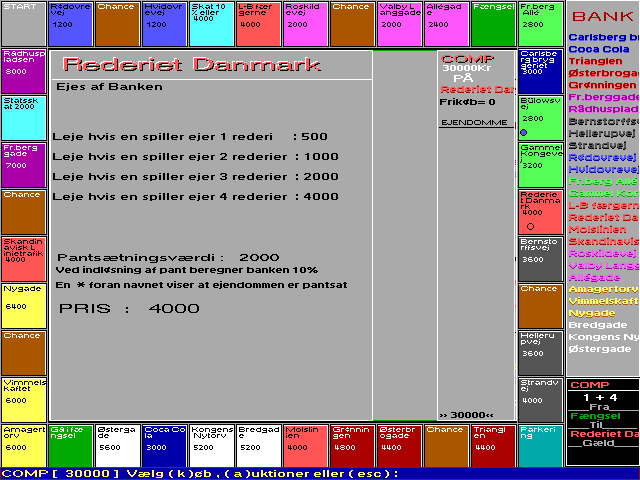This screenshot has height=480, width=640.
Task: Click the 'PRIS : 4000' price line
Action: coord(129,308)
